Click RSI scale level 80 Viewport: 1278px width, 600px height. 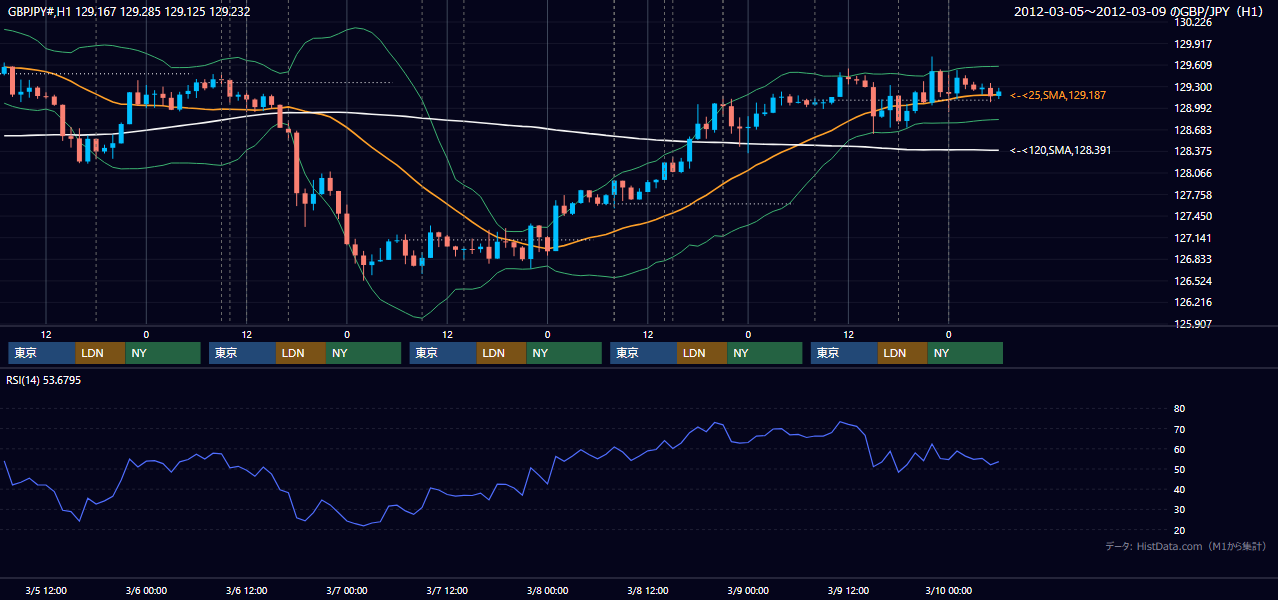[x=1179, y=409]
